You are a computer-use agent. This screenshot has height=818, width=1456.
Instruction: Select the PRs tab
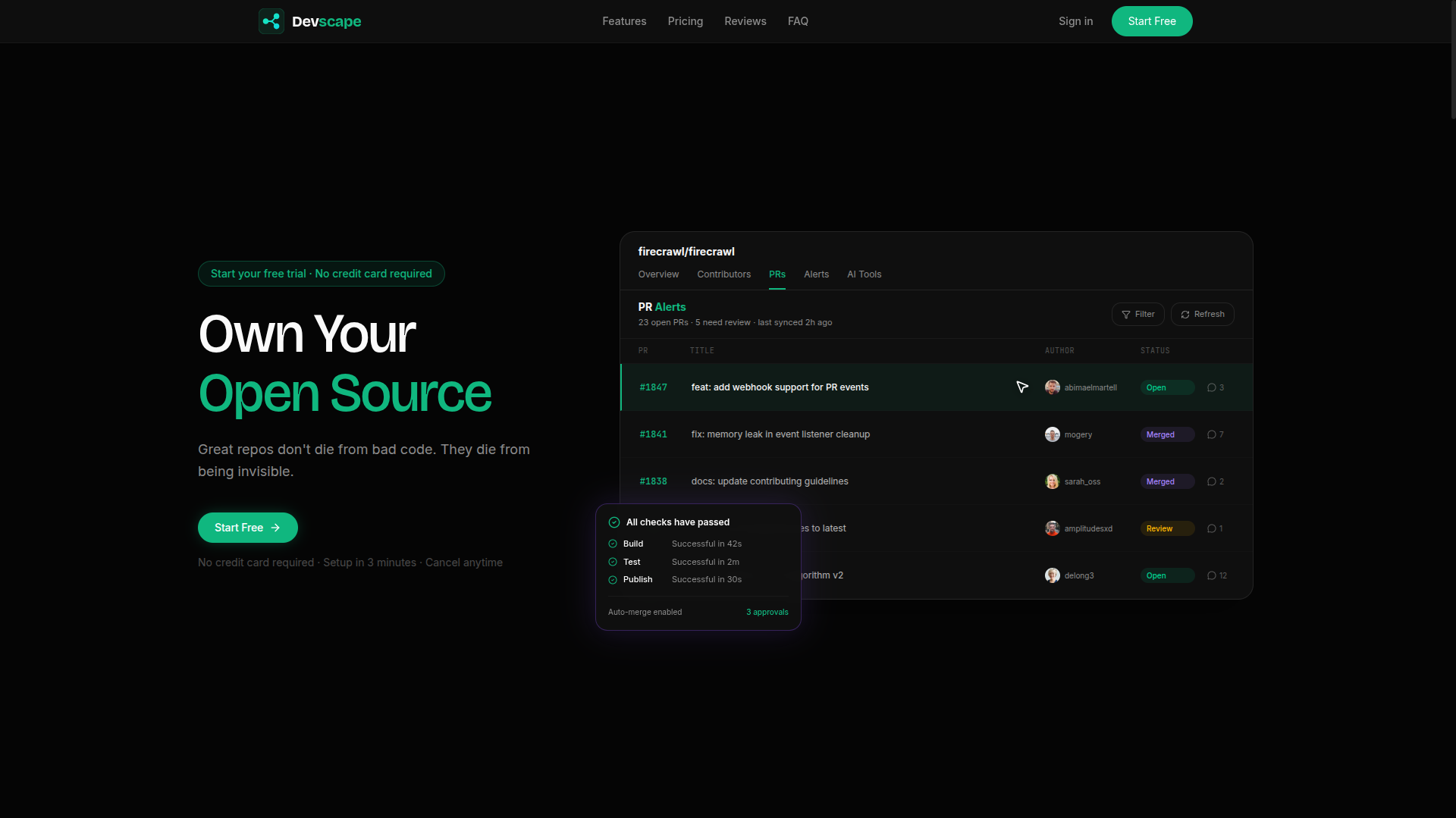[777, 274]
